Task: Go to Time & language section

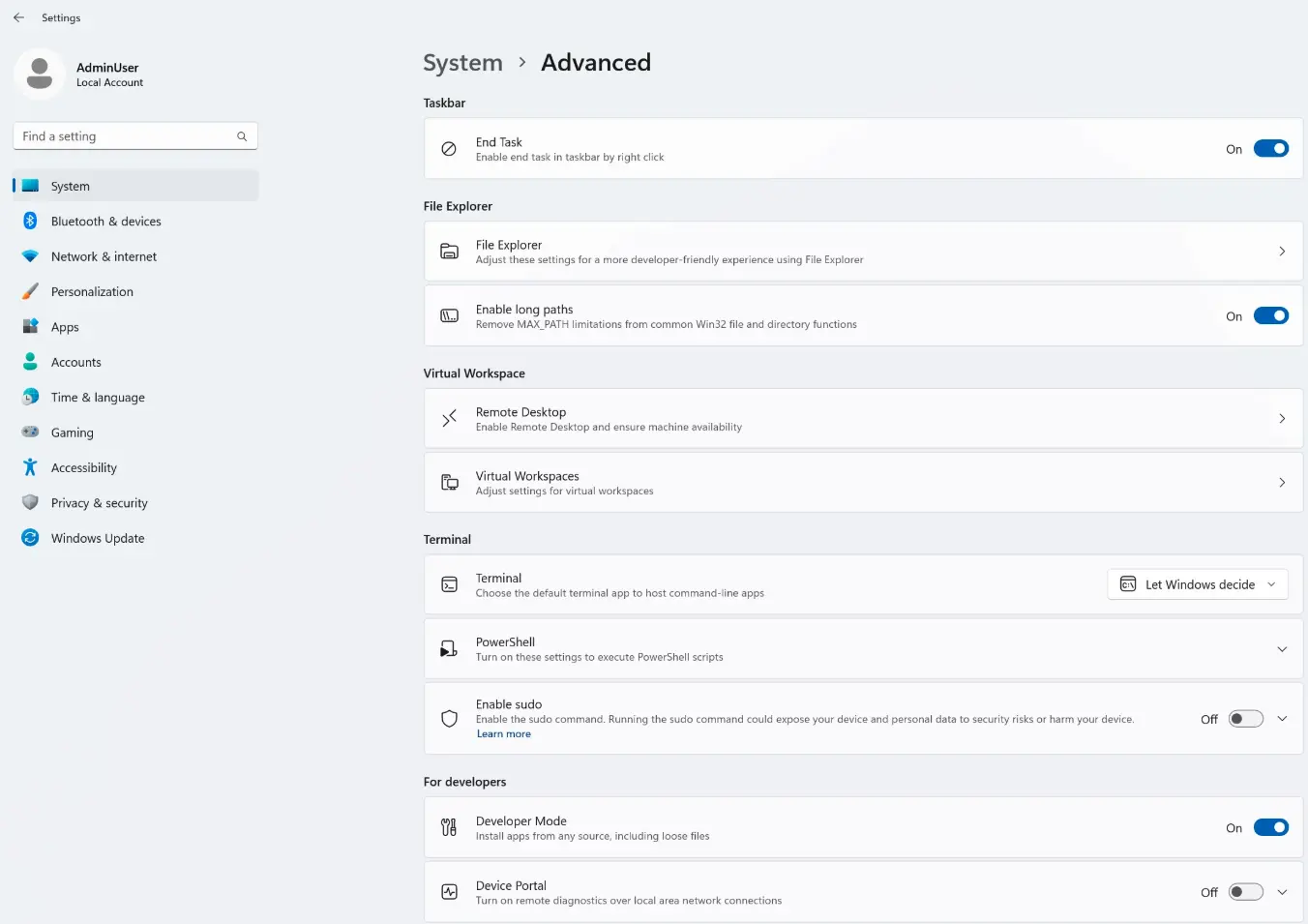Action: pyautogui.click(x=98, y=398)
